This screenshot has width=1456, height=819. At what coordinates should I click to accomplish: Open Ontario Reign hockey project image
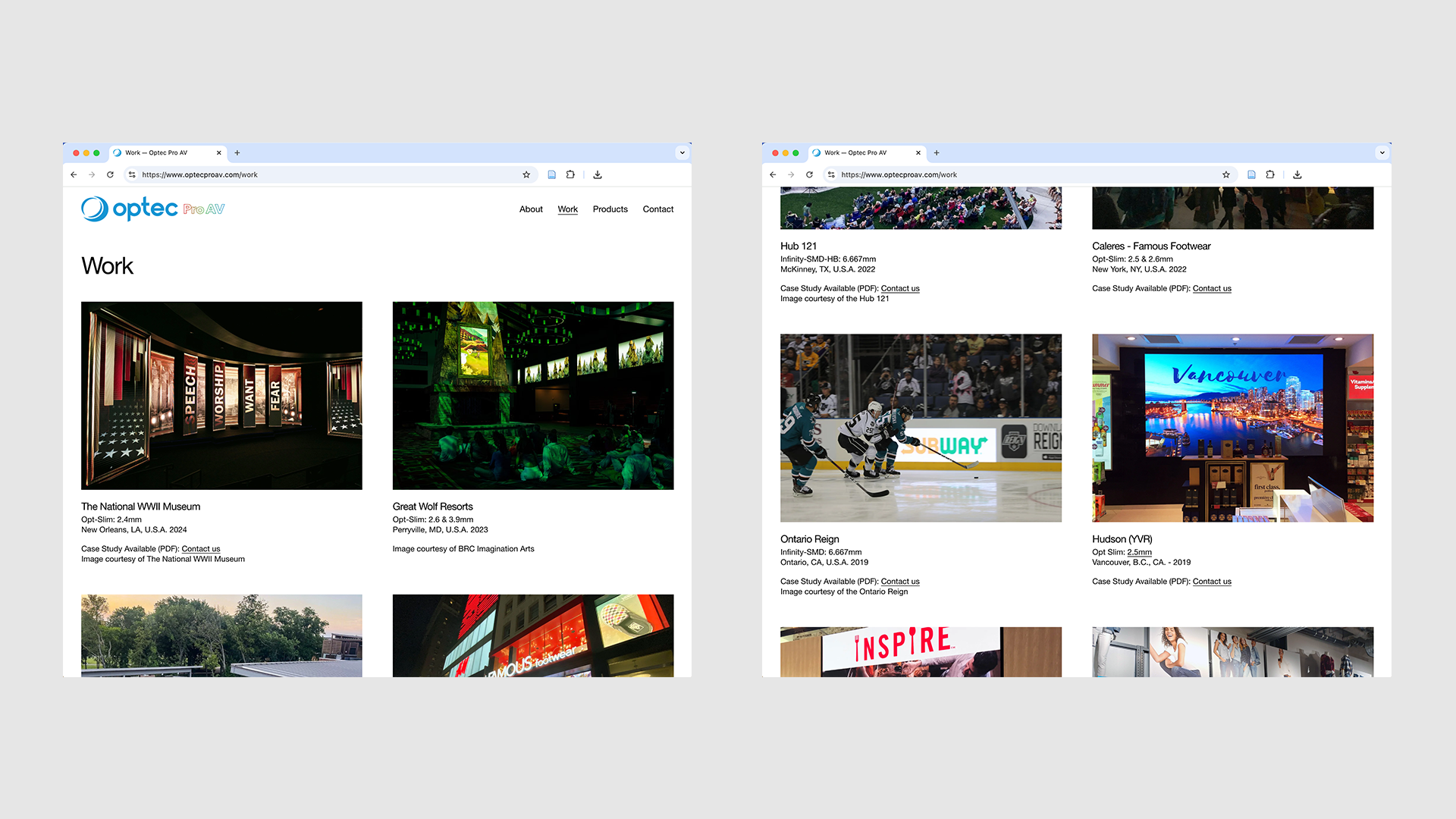[x=921, y=428]
